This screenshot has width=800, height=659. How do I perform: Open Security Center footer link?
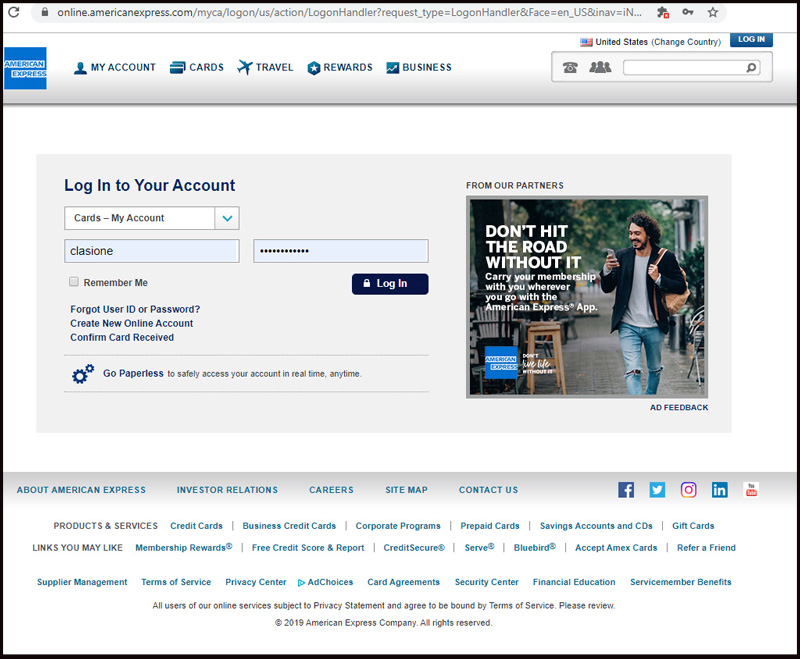[486, 582]
